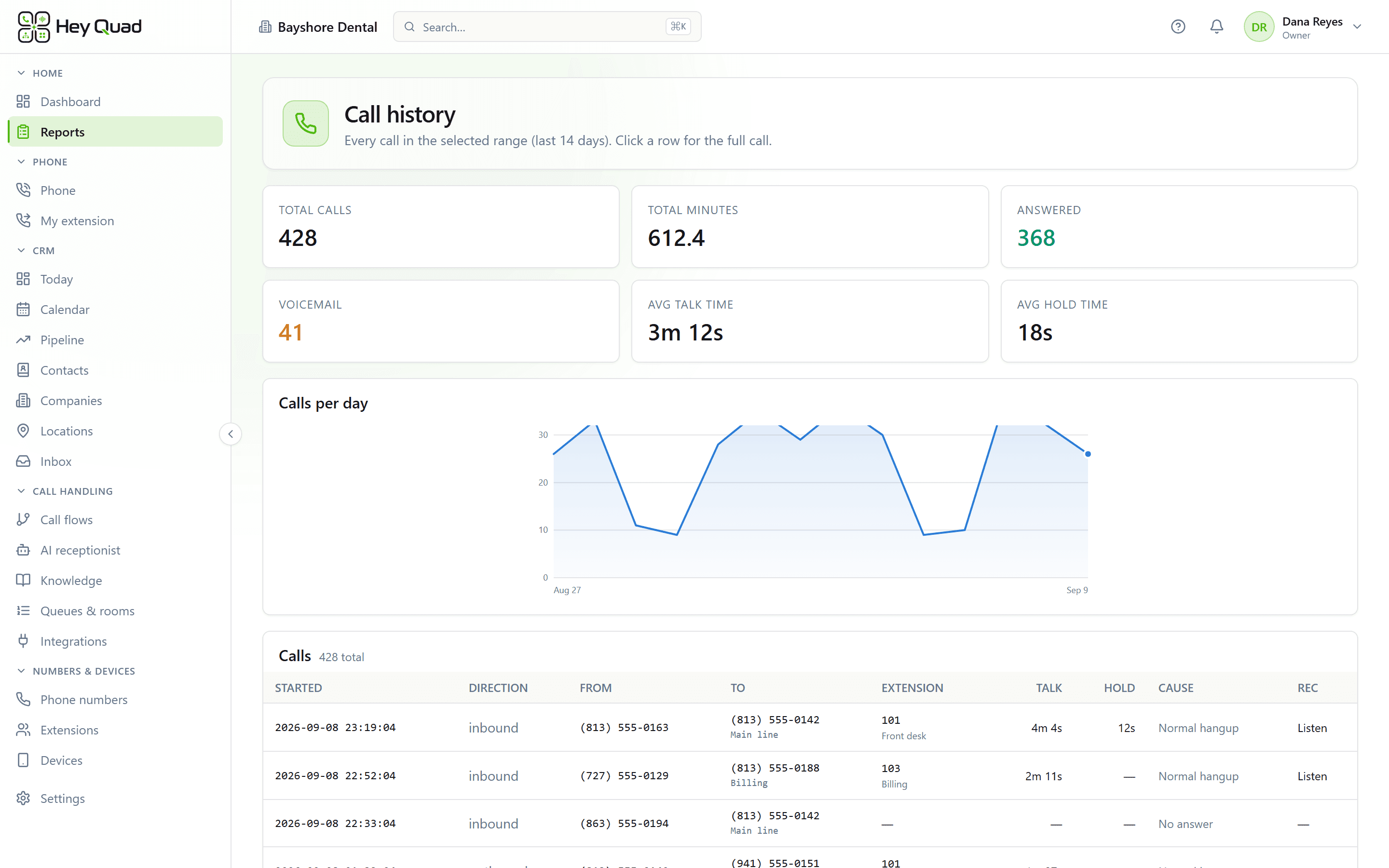
Task: Click the Settings gear icon
Action: pyautogui.click(x=23, y=798)
